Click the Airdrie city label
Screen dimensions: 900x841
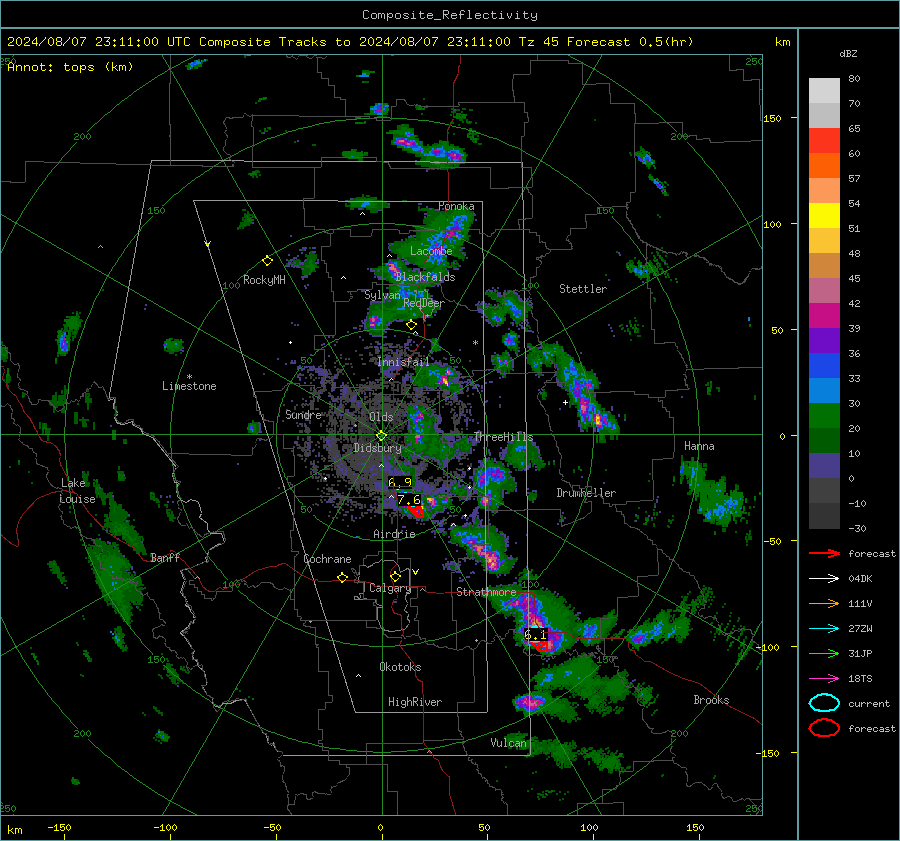[x=394, y=534]
